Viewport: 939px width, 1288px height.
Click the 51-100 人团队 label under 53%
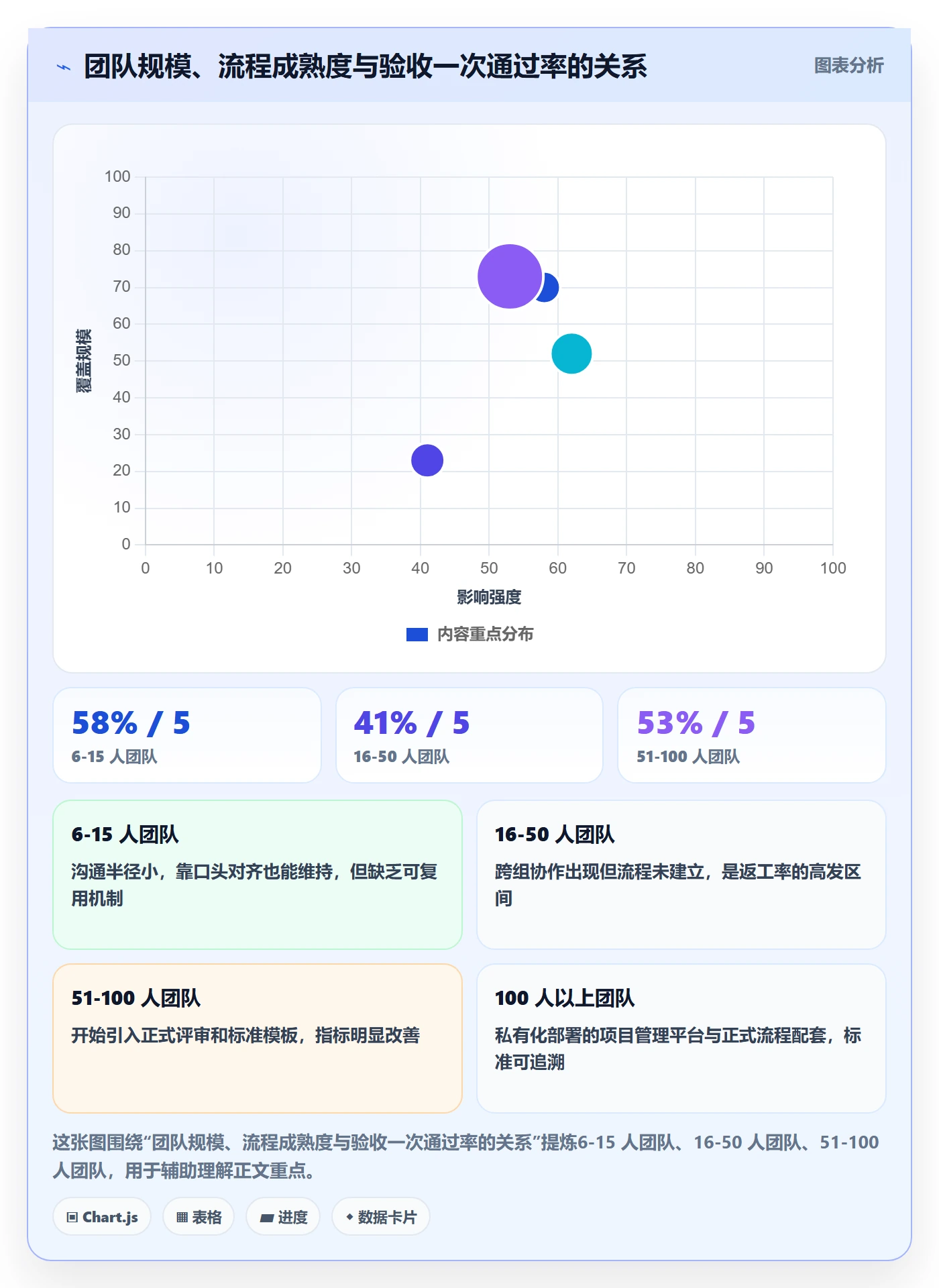(688, 757)
